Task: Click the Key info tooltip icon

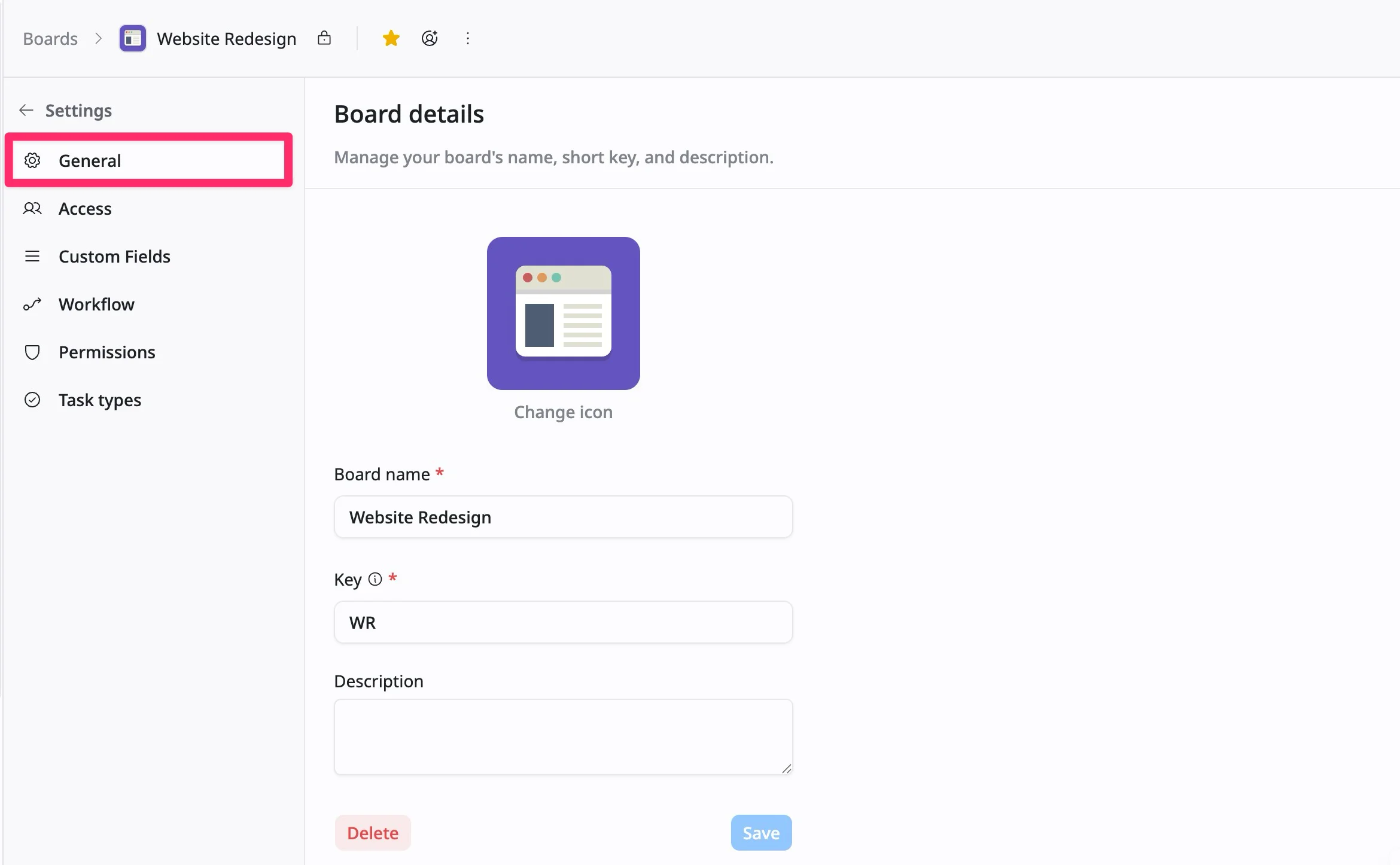Action: 375,579
